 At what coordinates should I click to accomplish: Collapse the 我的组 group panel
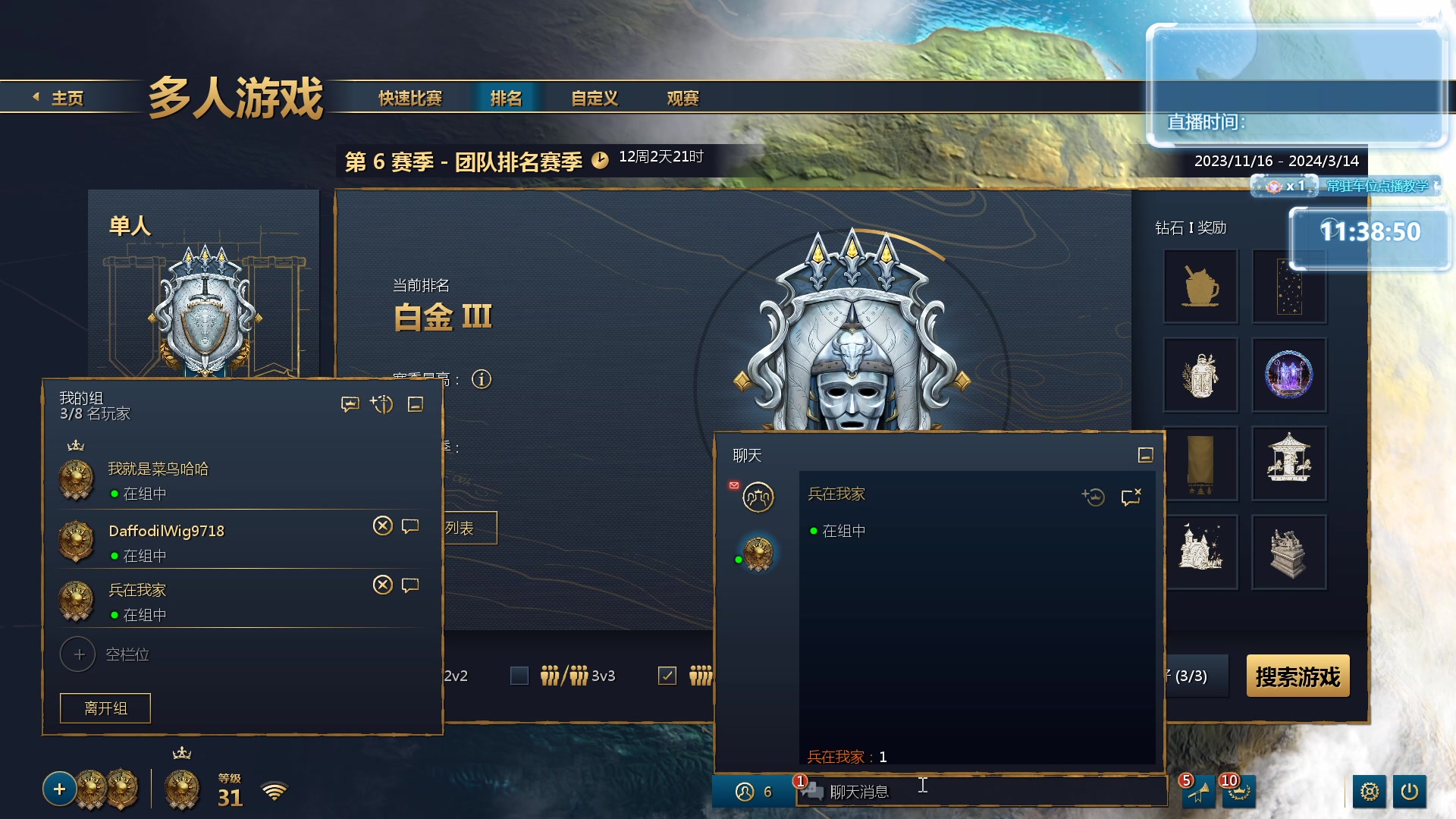click(x=416, y=404)
